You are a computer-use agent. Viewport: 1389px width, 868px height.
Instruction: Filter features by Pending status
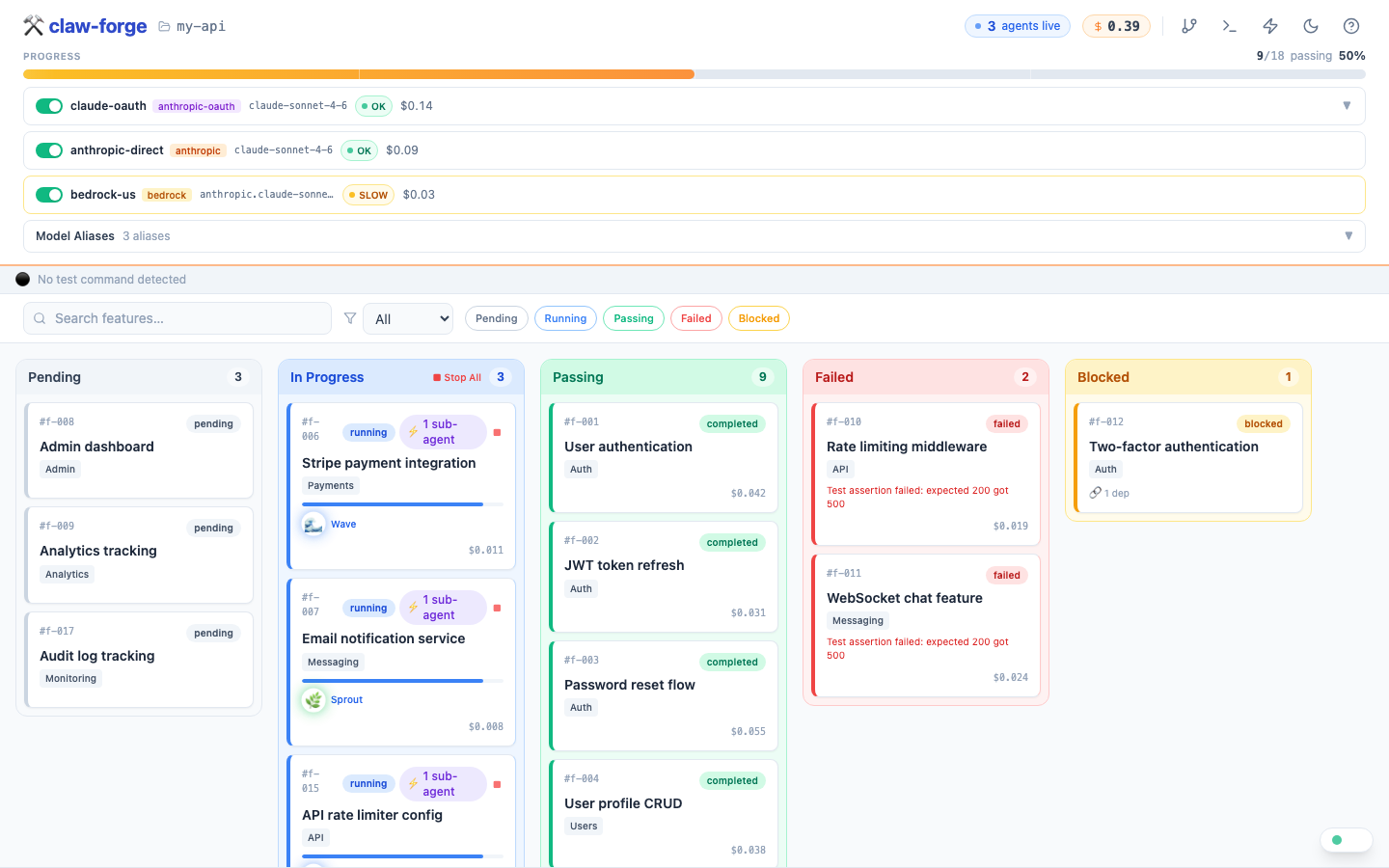tap(497, 318)
